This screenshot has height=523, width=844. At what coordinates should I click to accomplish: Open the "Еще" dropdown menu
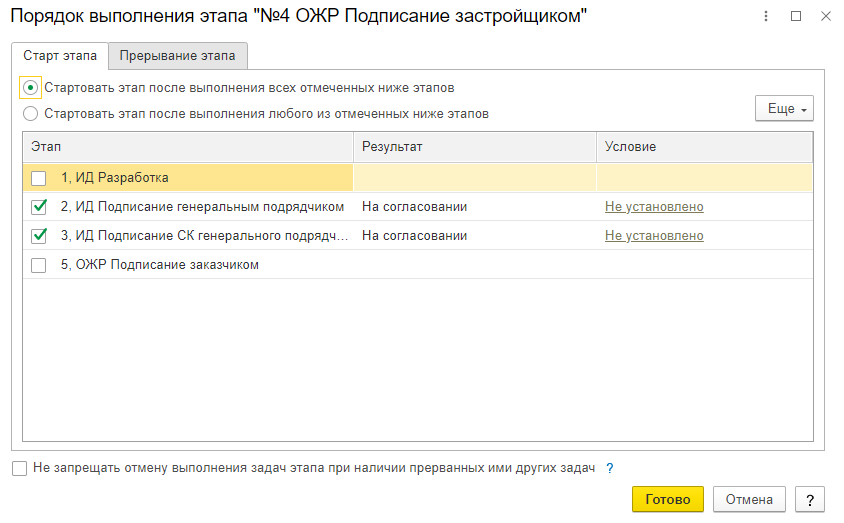[784, 108]
